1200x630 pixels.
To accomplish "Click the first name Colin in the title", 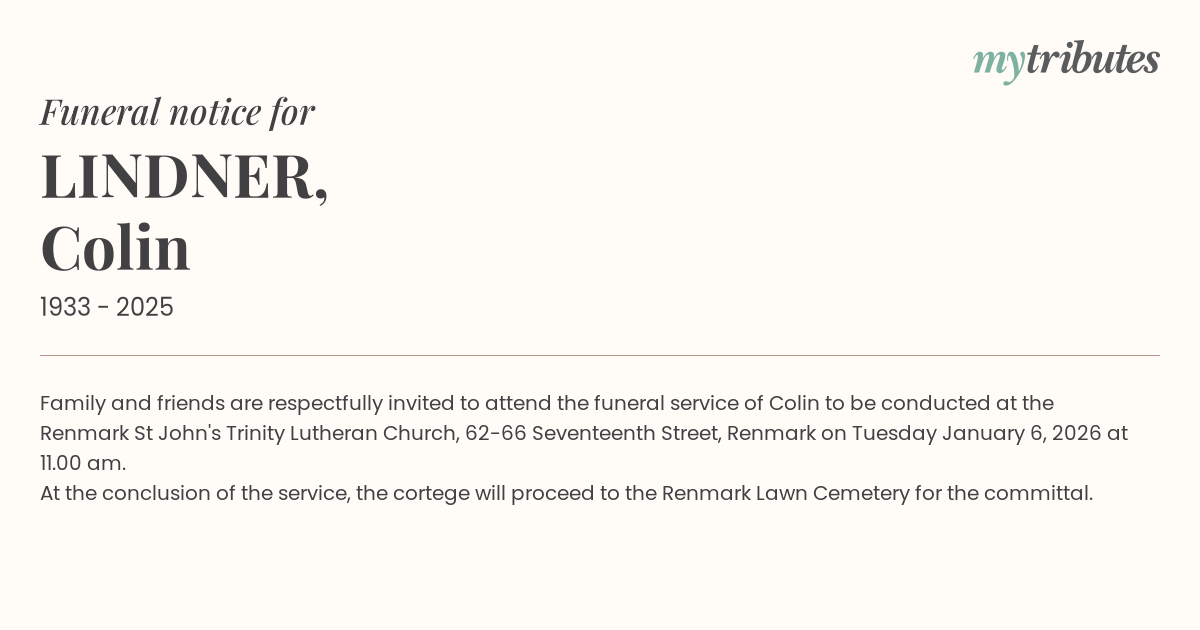I will 115,248.
